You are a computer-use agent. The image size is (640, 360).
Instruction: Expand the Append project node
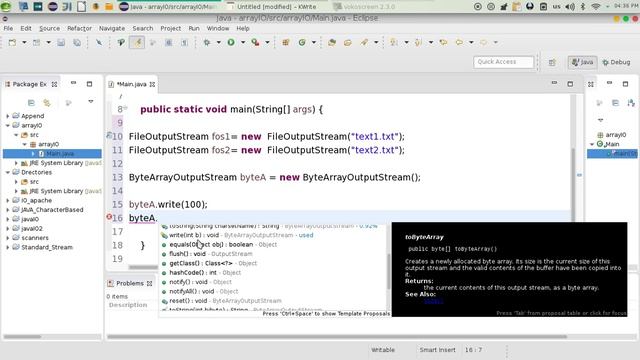(8, 116)
